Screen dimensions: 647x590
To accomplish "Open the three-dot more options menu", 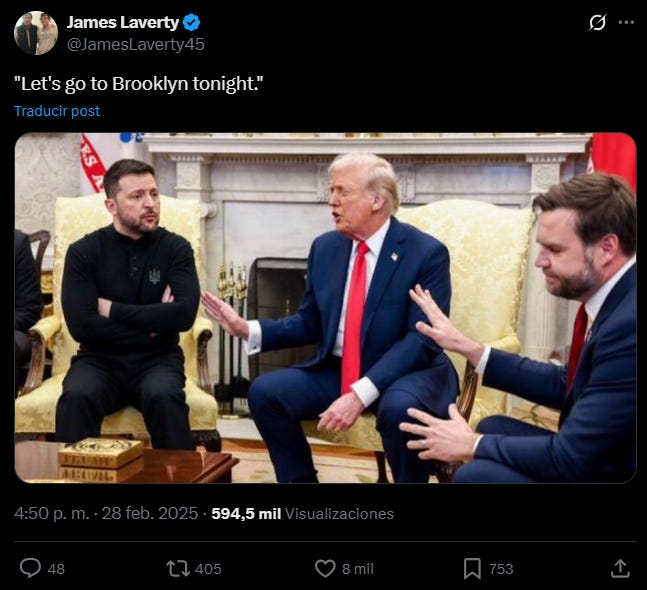I will click(626, 22).
